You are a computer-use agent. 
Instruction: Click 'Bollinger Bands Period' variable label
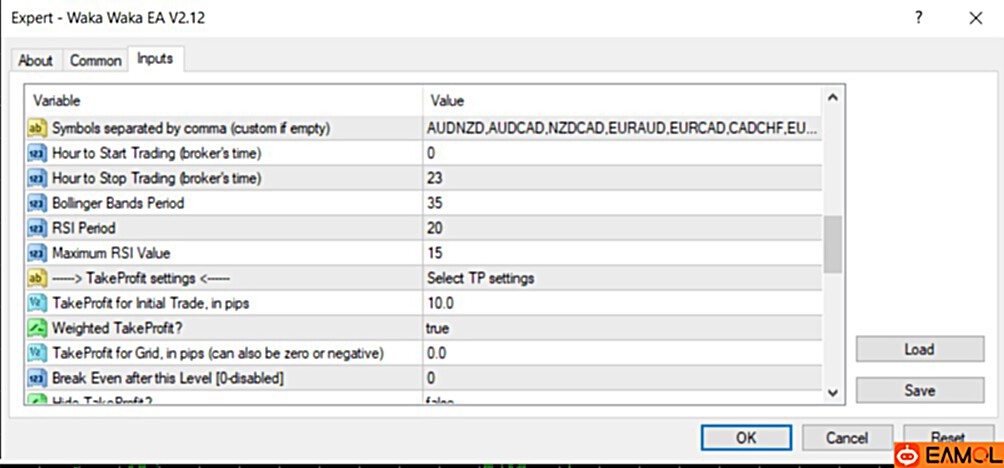[x=118, y=204]
